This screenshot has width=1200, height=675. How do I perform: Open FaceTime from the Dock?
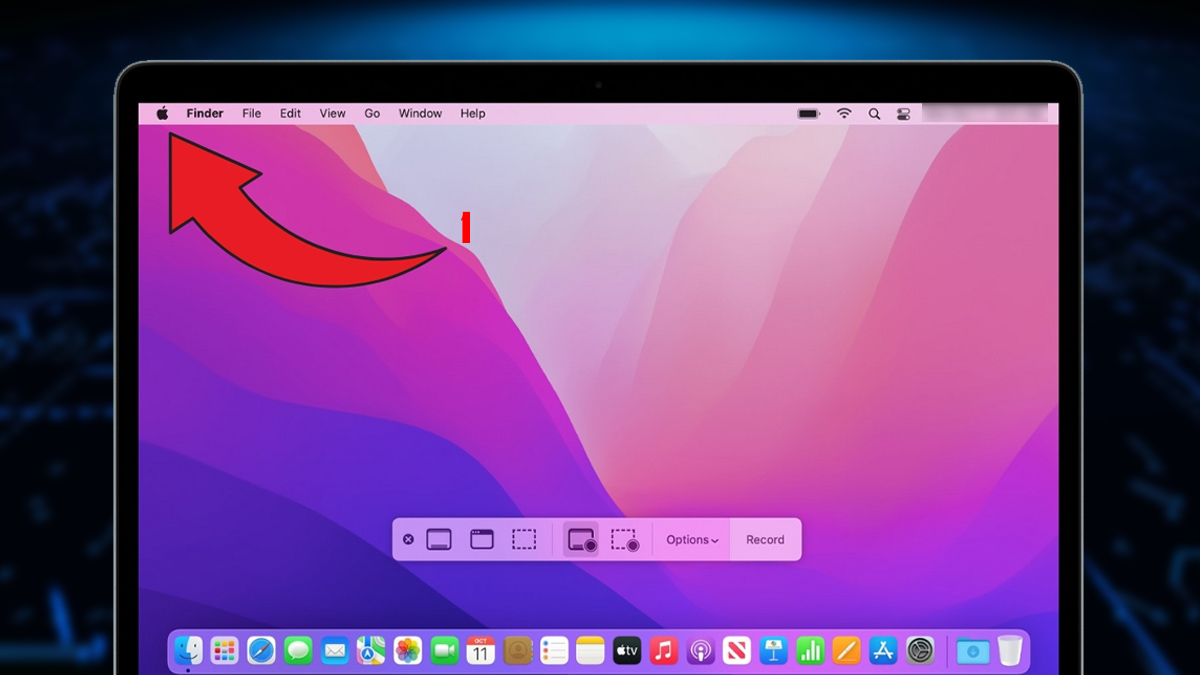click(444, 650)
